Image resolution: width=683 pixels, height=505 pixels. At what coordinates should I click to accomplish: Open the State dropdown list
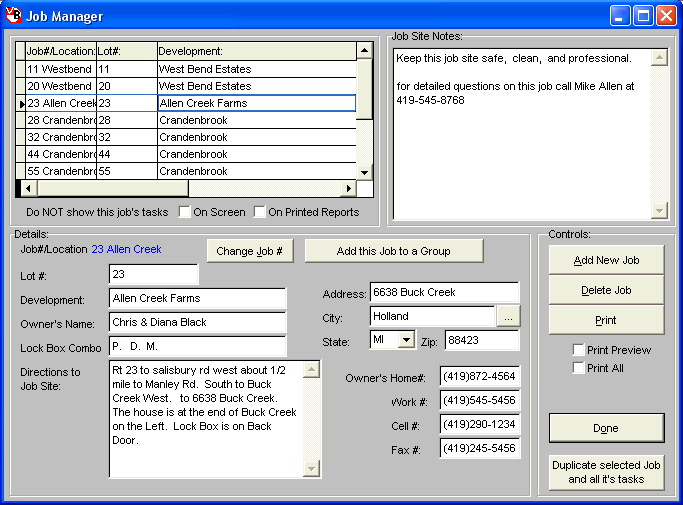pos(405,341)
